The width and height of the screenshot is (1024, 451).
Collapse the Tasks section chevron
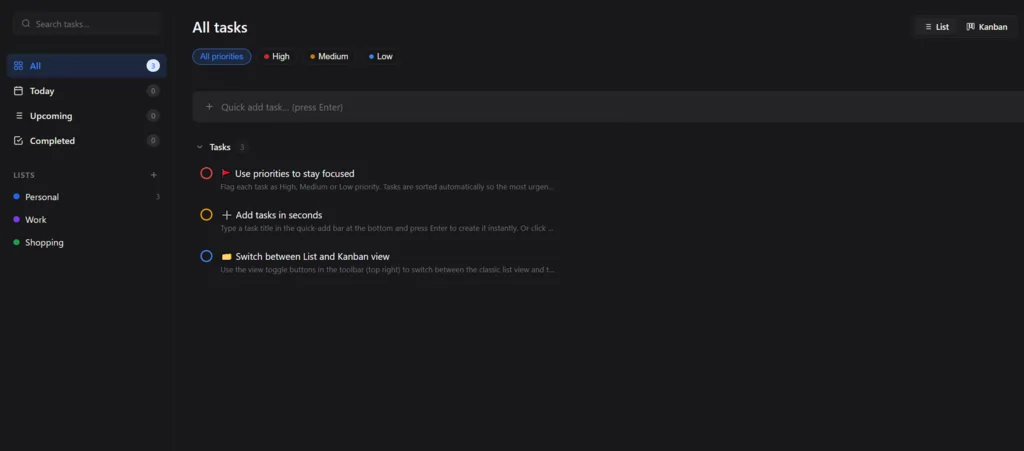click(200, 148)
